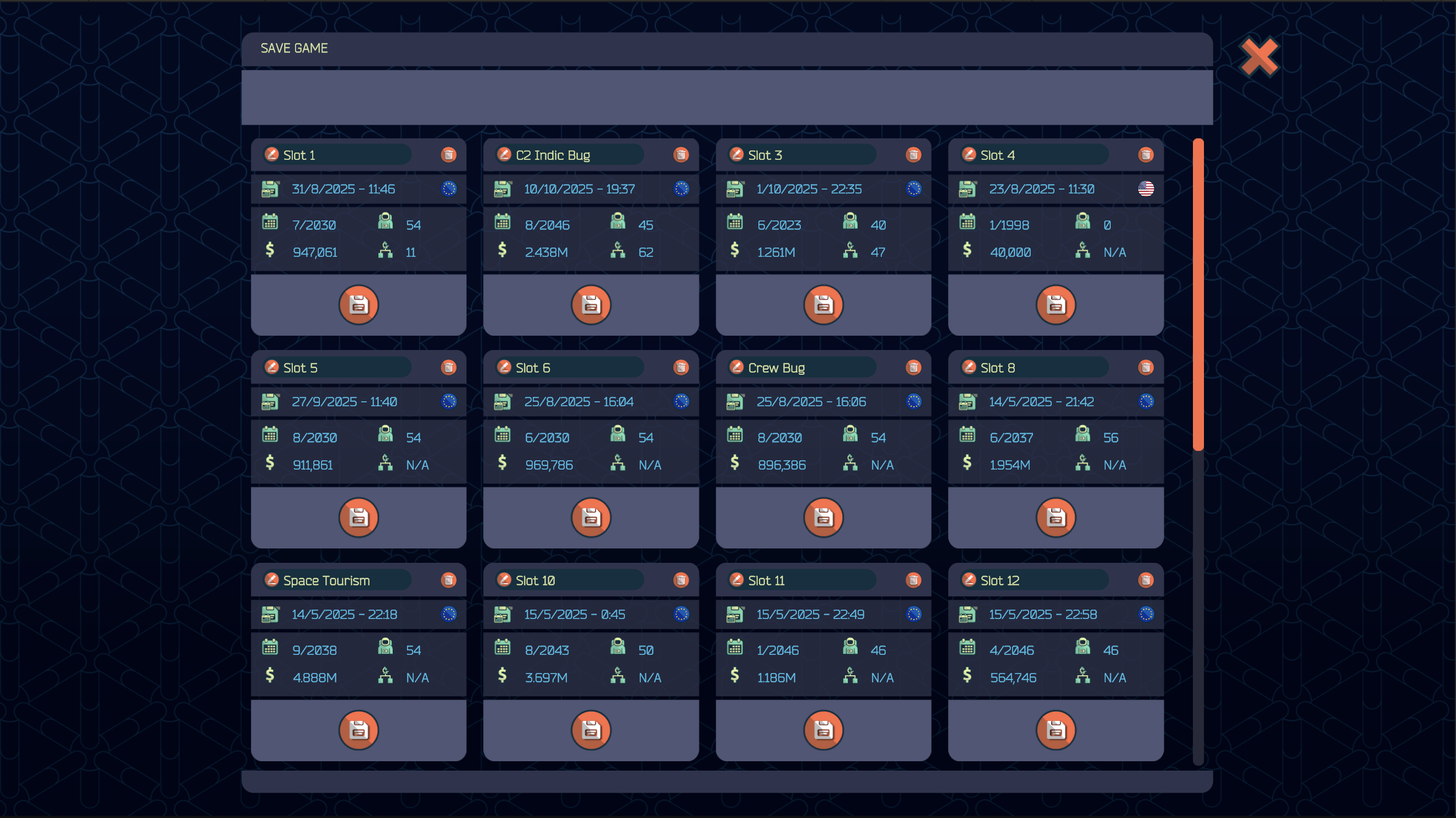Overwrite the Space Tourism save
Viewport: 1456px width, 818px height.
[x=358, y=730]
